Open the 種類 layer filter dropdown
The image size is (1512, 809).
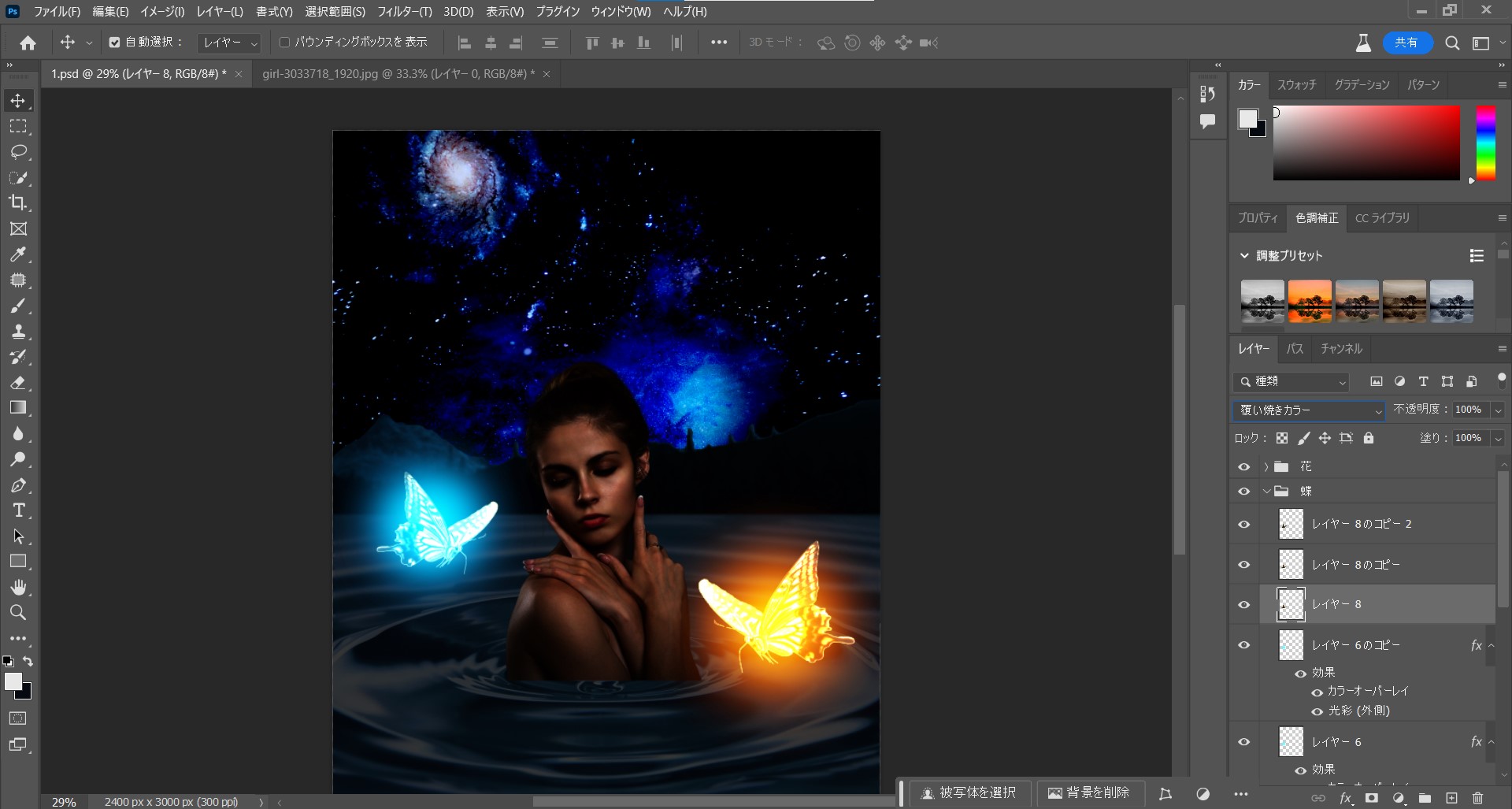(1291, 381)
